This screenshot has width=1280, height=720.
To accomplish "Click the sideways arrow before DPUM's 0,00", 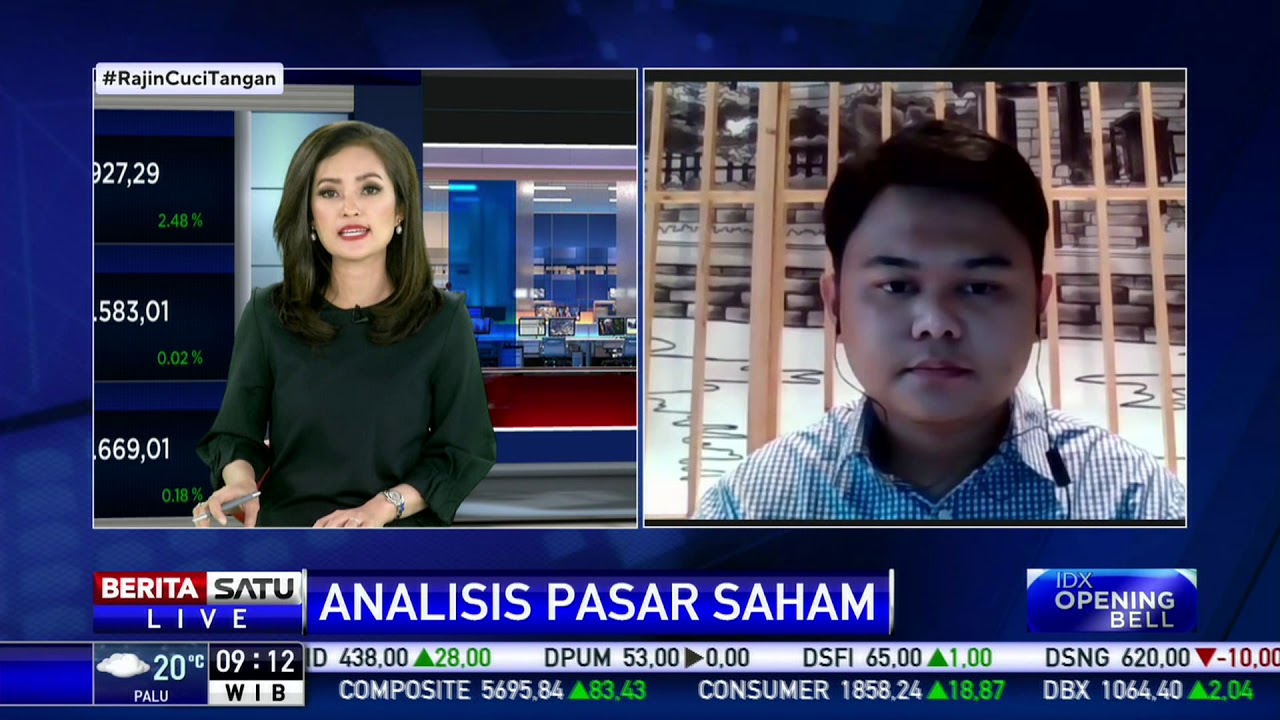I will click(694, 658).
